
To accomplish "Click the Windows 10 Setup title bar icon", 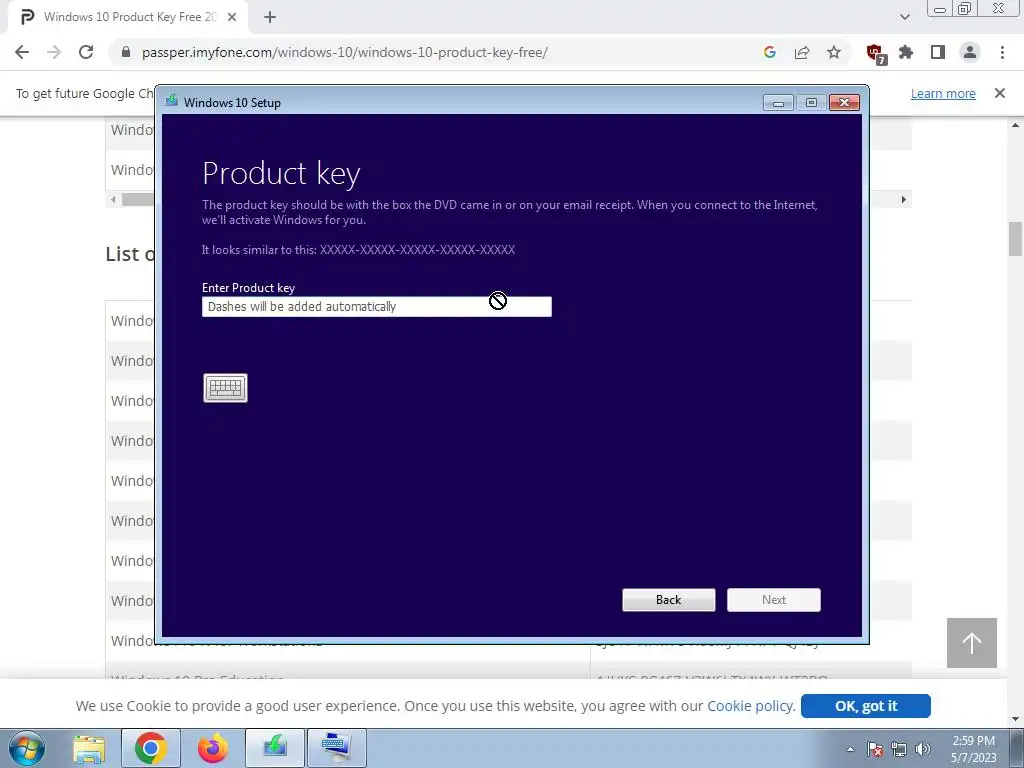I will click(172, 101).
